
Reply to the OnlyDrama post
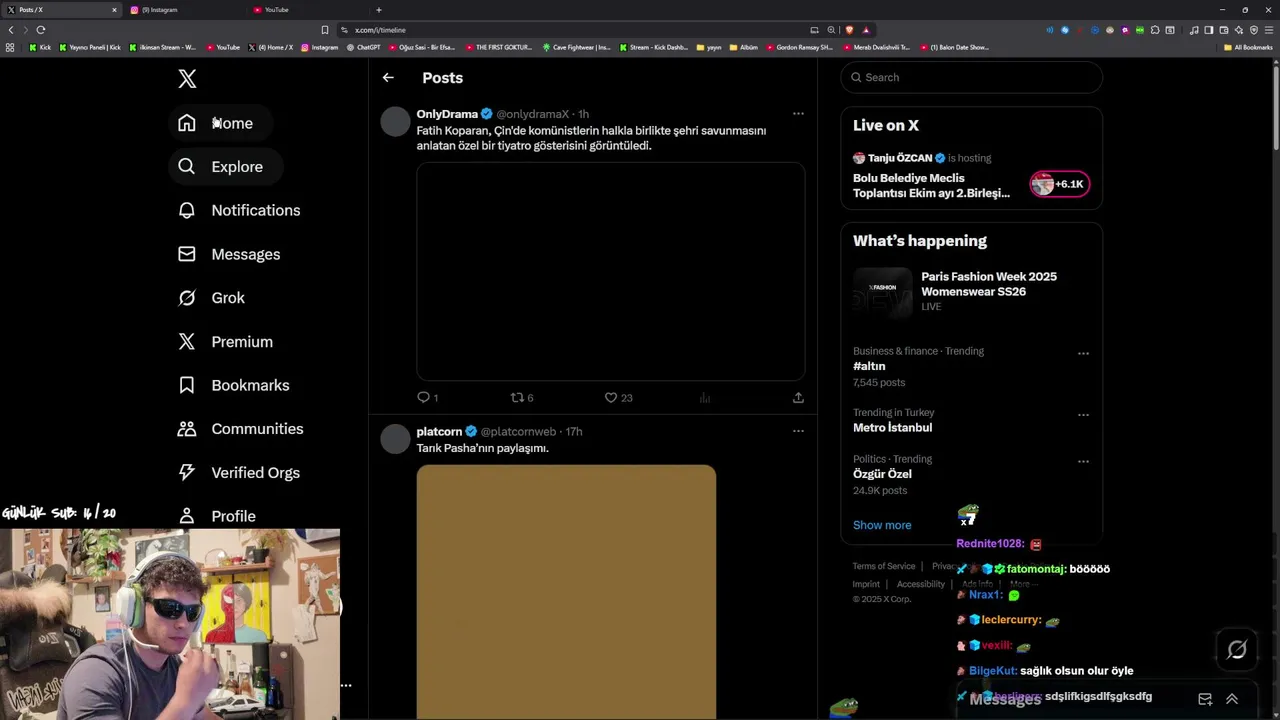[427, 397]
